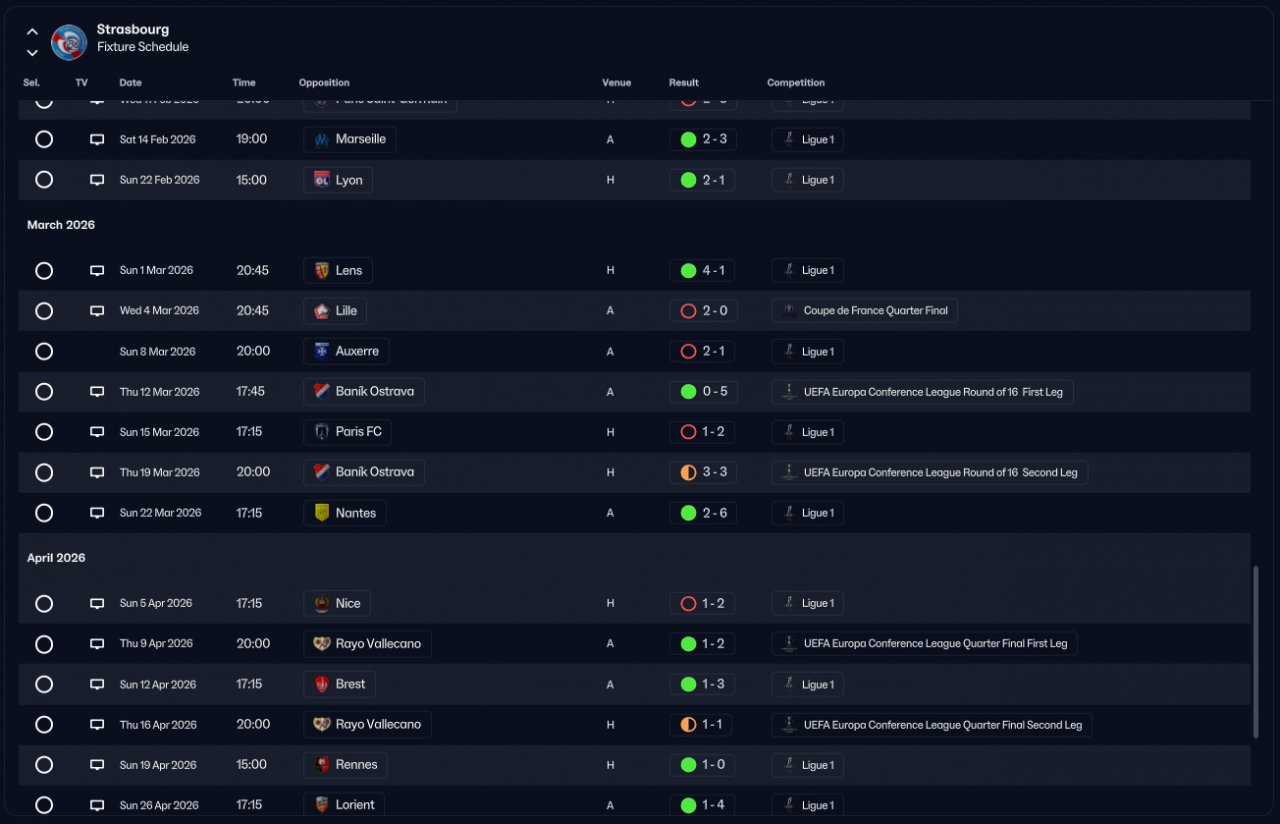Open Banik Ostrava from the 12 Mar fixture
Image resolution: width=1280 pixels, height=824 pixels.
[x=364, y=392]
